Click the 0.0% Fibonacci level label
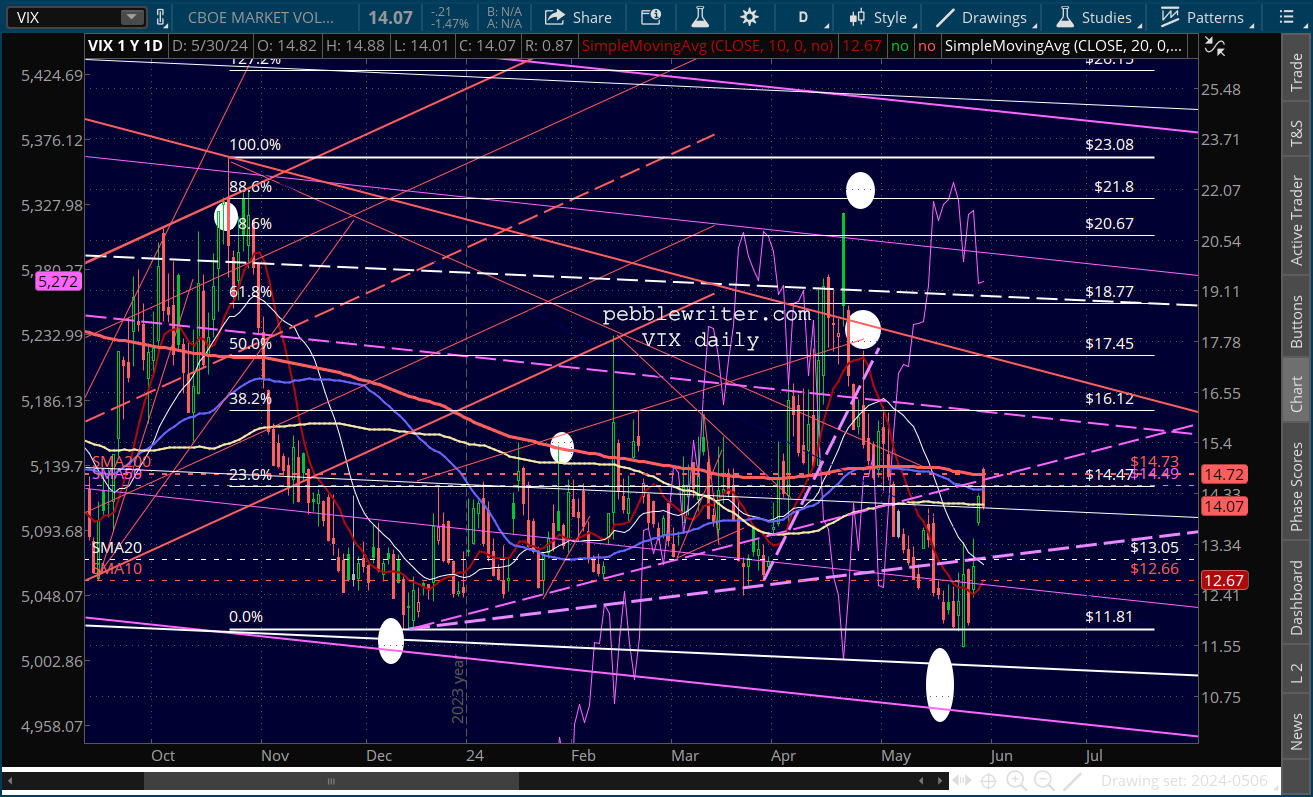1313x797 pixels. point(246,617)
